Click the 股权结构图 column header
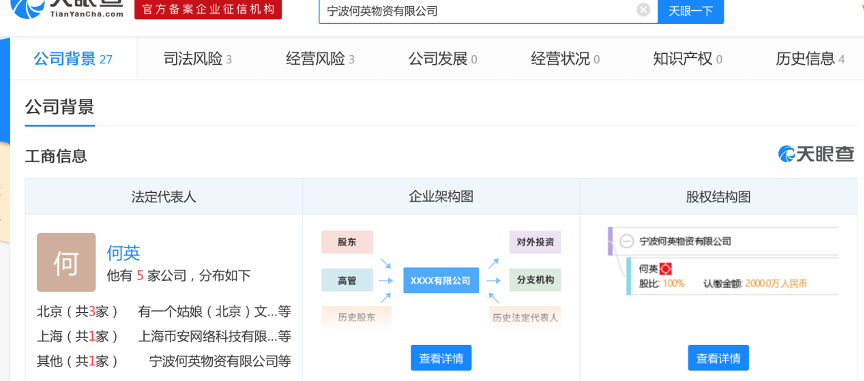 point(718,196)
